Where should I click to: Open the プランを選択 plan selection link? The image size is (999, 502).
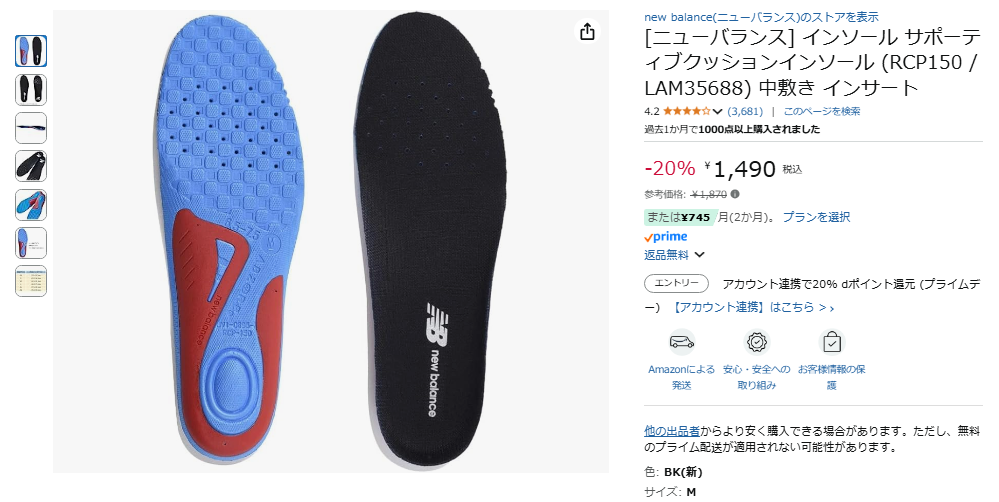point(816,217)
